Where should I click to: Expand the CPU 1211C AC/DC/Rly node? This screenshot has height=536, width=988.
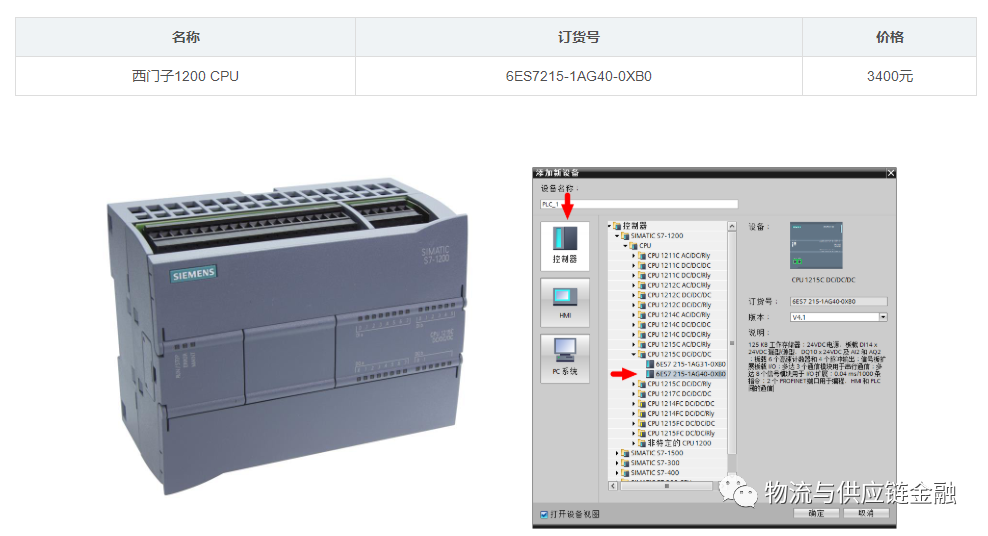tap(634, 256)
